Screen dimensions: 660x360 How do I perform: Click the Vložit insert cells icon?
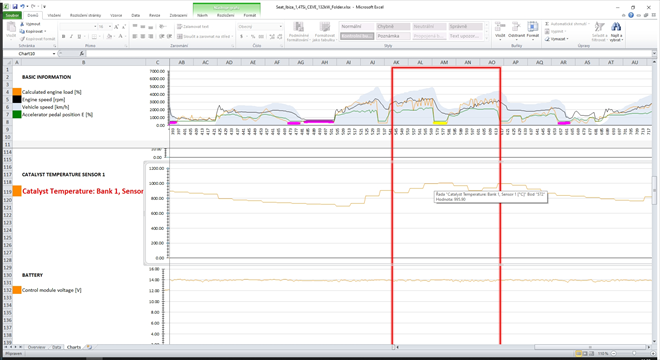[x=500, y=30]
